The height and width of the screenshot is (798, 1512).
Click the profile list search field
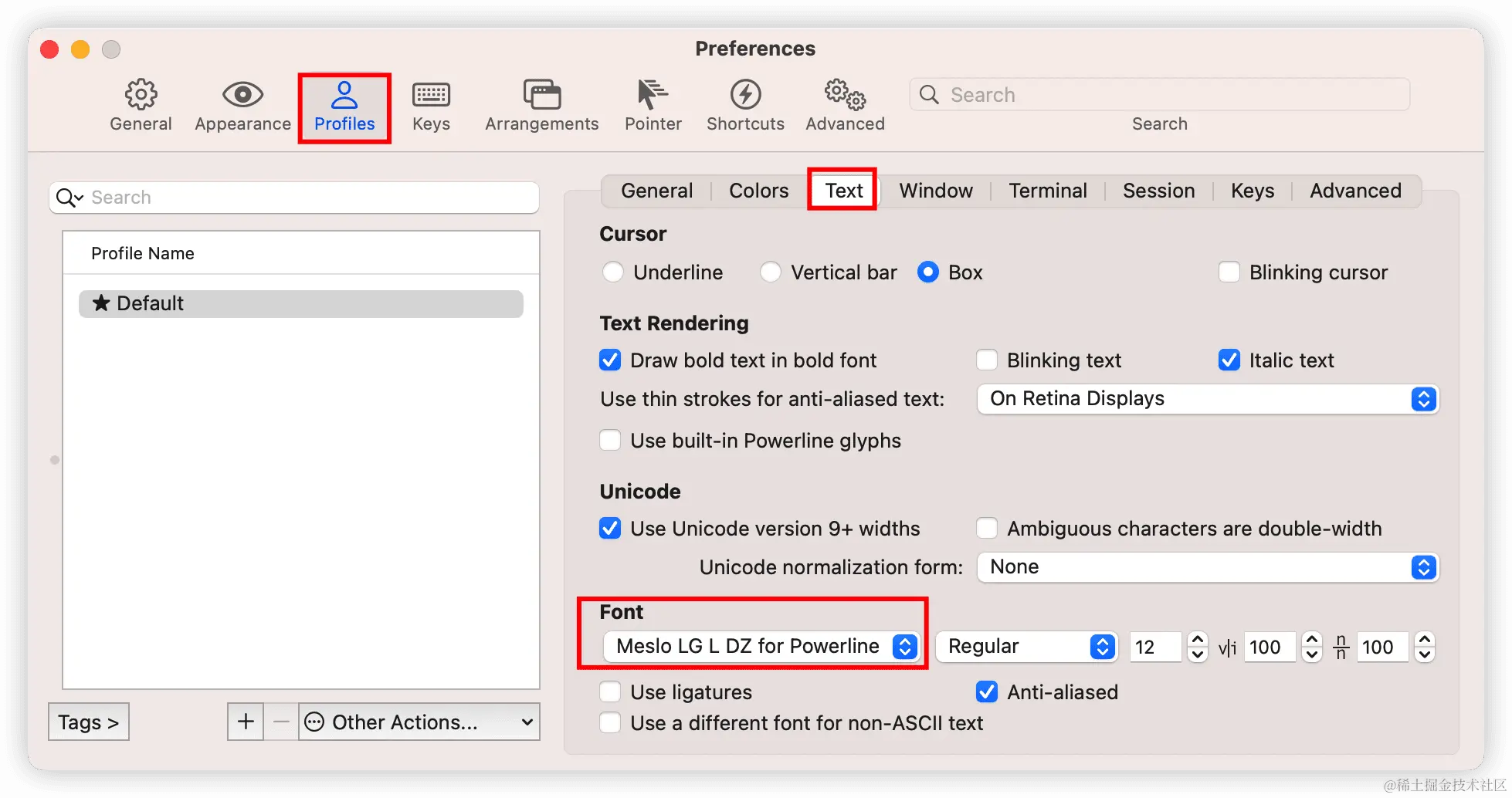click(294, 198)
